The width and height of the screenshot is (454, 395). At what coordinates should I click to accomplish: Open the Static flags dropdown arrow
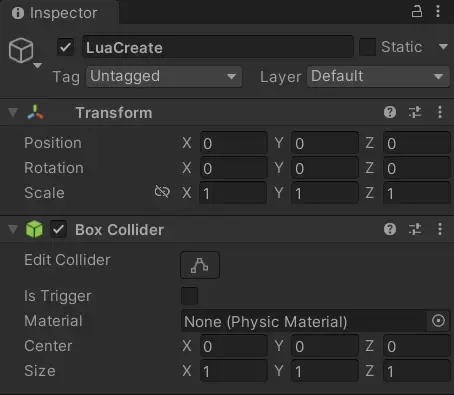pyautogui.click(x=443, y=47)
